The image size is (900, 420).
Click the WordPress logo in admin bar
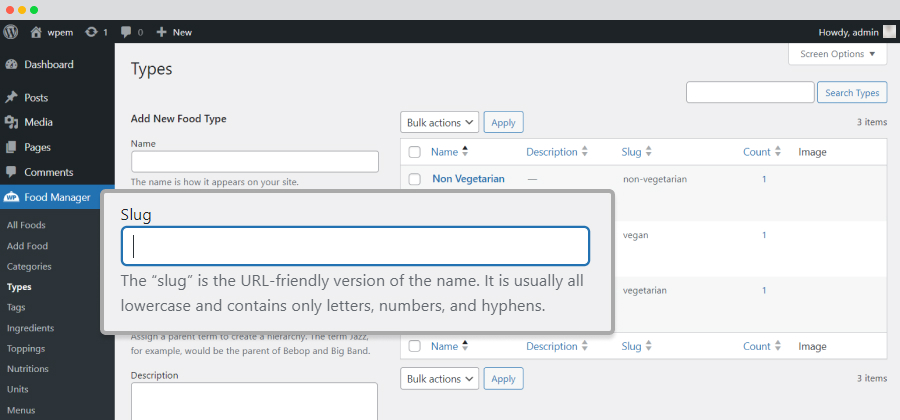click(x=11, y=32)
